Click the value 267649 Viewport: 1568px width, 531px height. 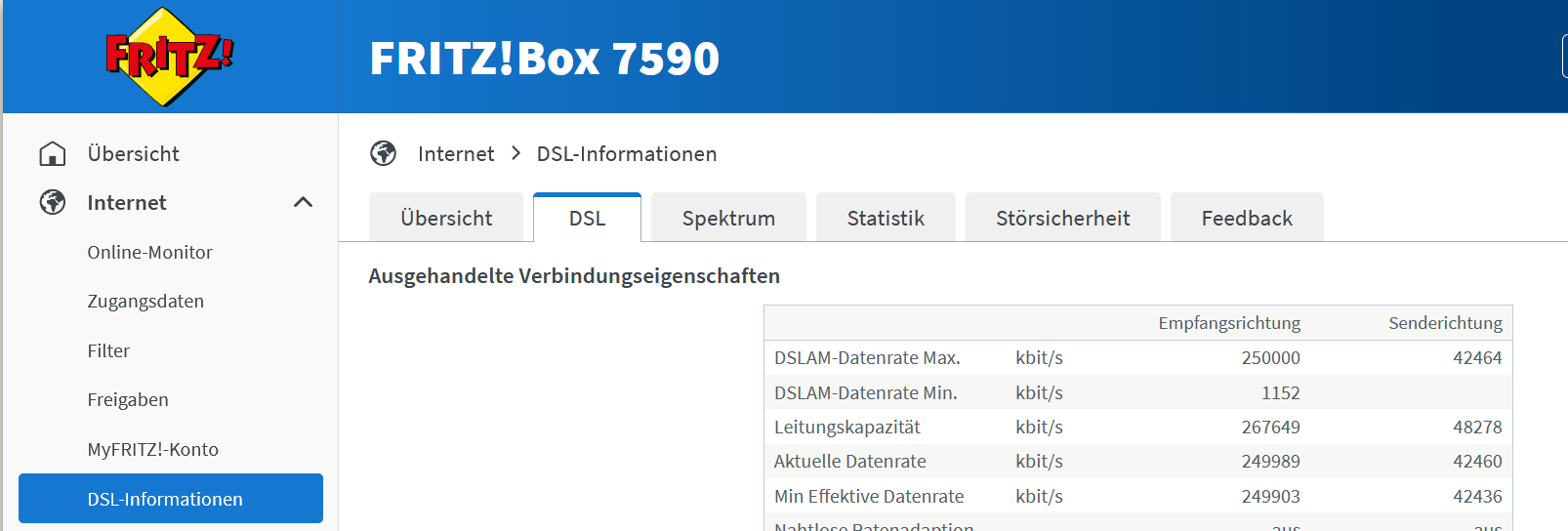pyautogui.click(x=1270, y=428)
